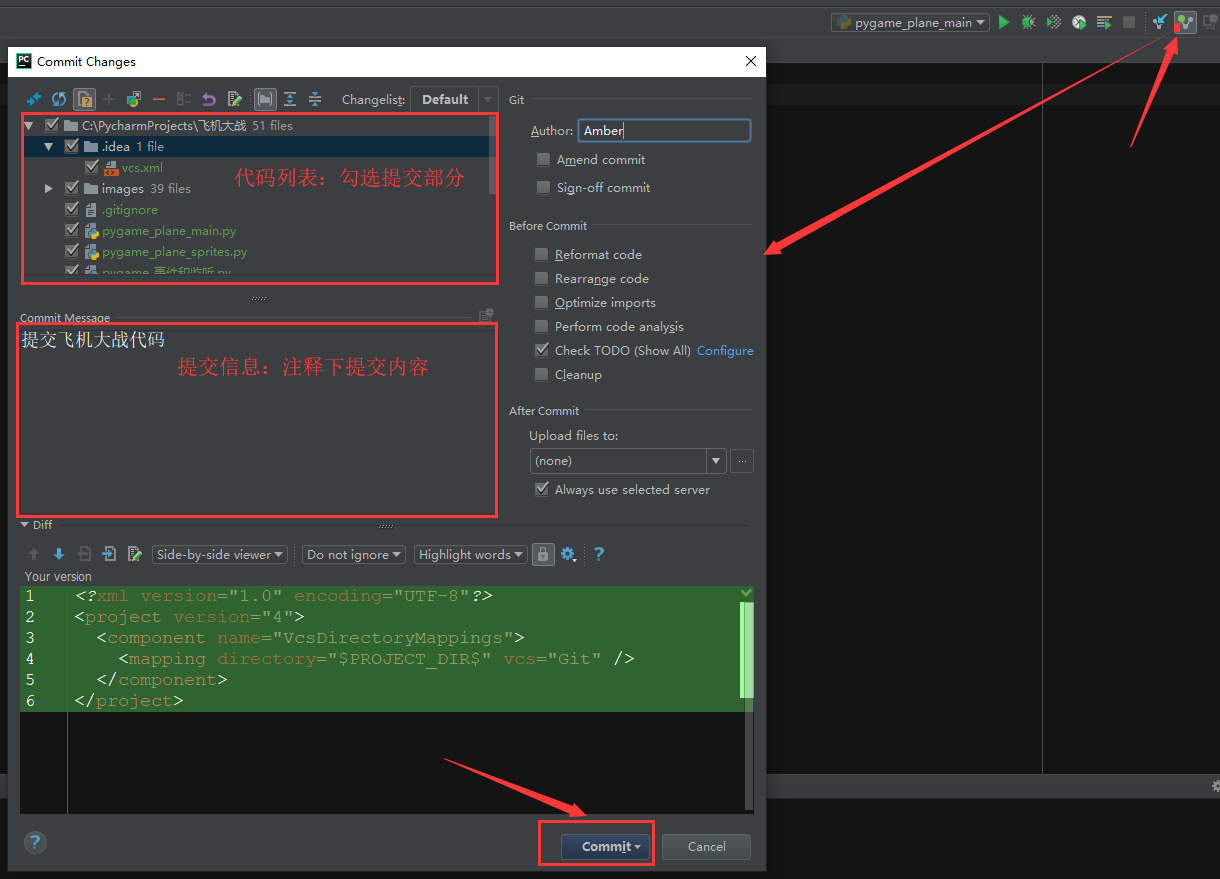This screenshot has width=1220, height=879.
Task: Click Jump to Source icon in Diff toolbar
Action: click(134, 554)
